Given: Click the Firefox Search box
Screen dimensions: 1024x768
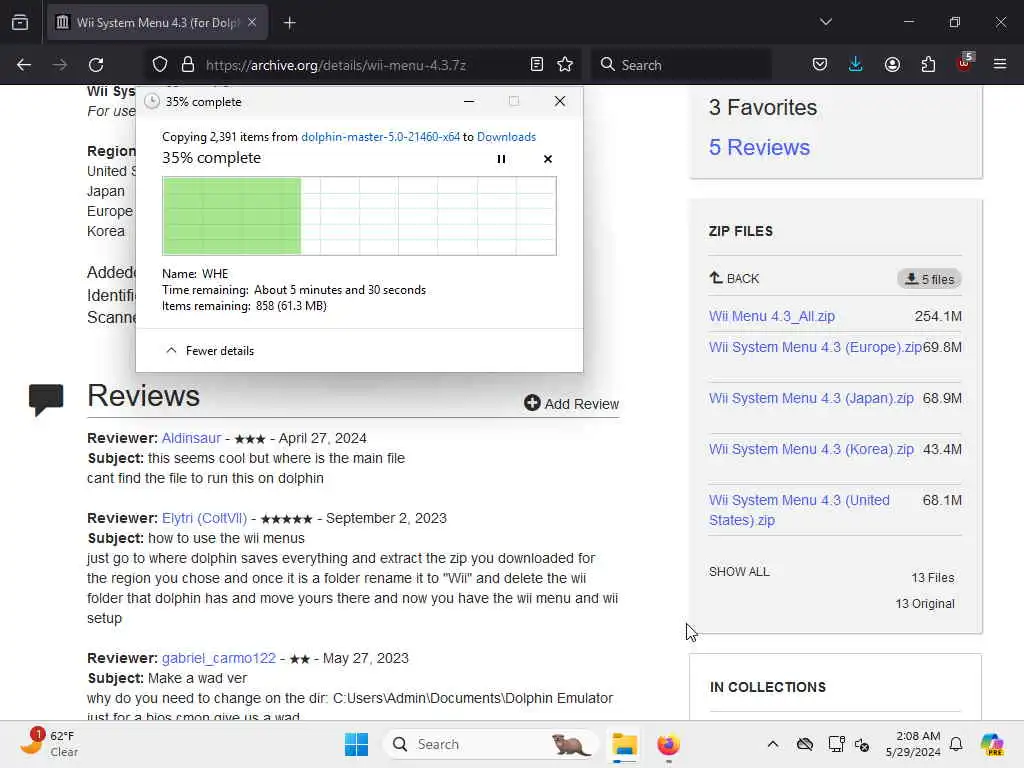Looking at the screenshot, I should 681,65.
